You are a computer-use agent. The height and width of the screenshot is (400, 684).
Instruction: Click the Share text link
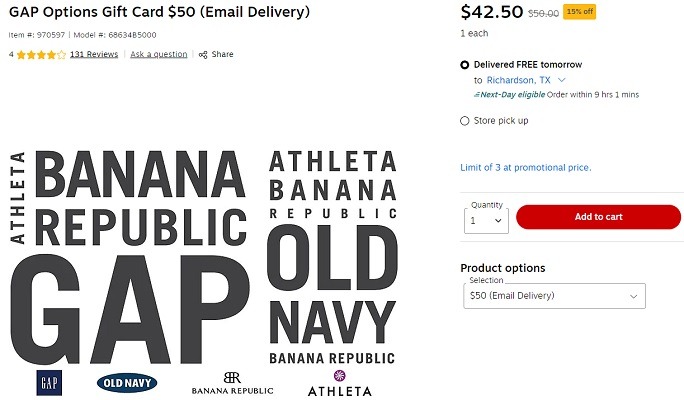point(222,54)
